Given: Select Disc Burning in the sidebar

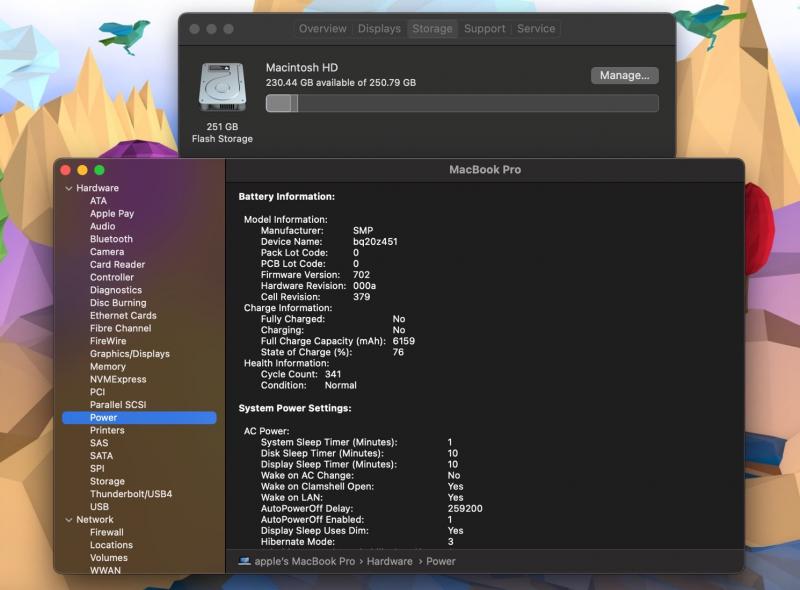Looking at the screenshot, I should coord(118,303).
